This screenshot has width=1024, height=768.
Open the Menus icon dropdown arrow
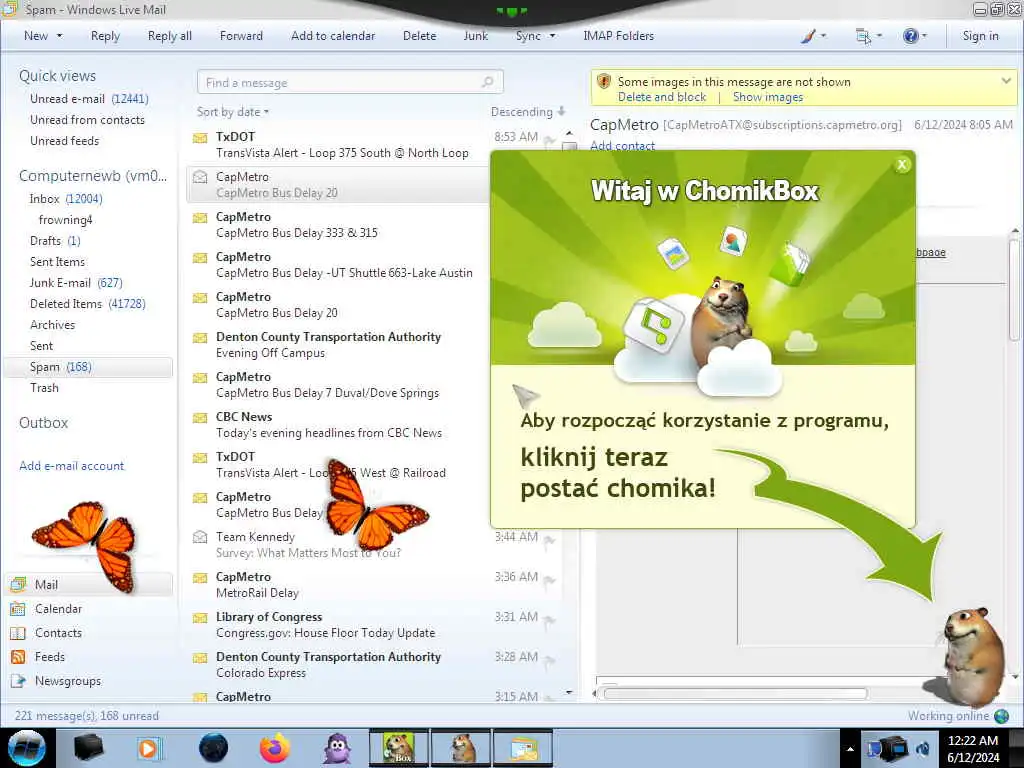pos(879,36)
